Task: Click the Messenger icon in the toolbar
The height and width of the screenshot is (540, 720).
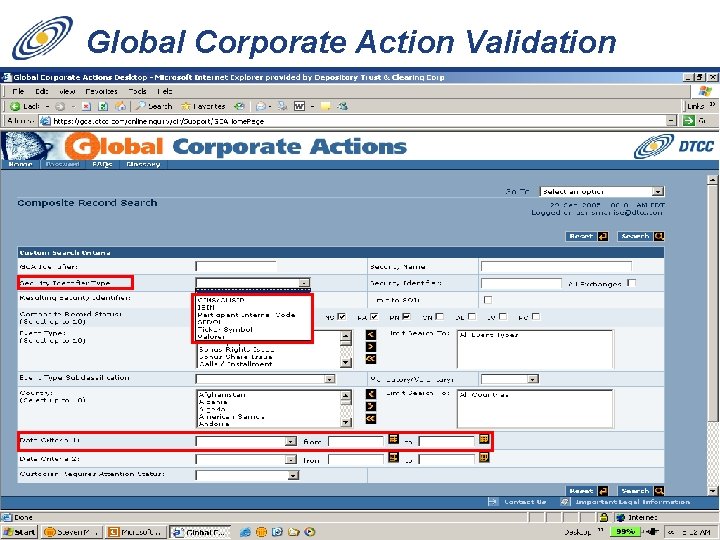Action: tap(343, 107)
